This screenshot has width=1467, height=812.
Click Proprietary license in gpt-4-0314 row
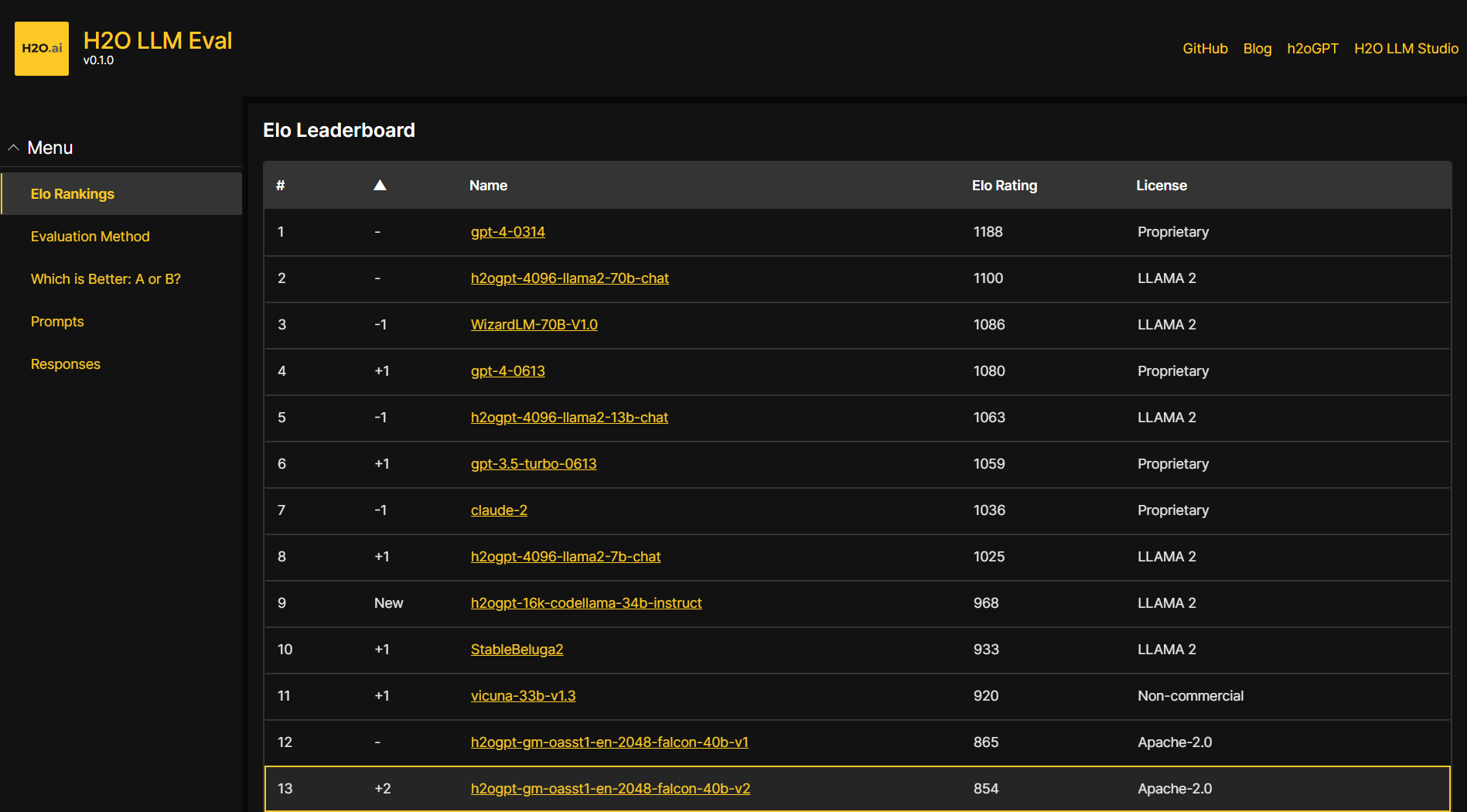pos(1173,232)
